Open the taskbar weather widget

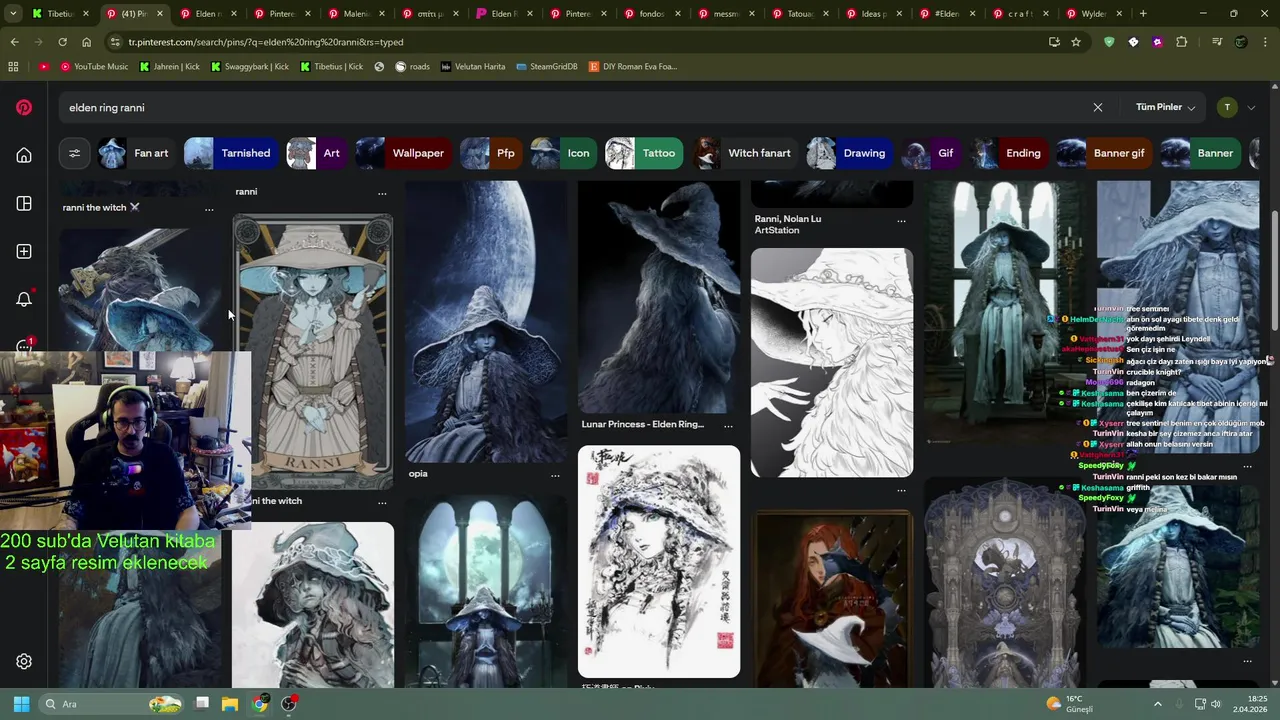(x=1069, y=704)
